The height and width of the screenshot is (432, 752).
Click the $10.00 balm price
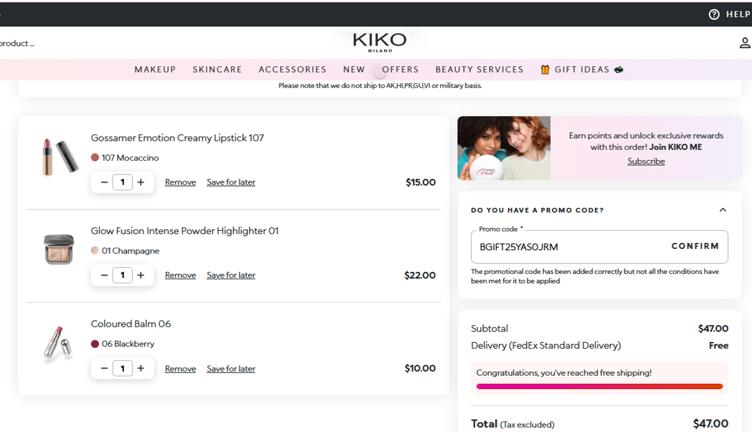click(420, 368)
